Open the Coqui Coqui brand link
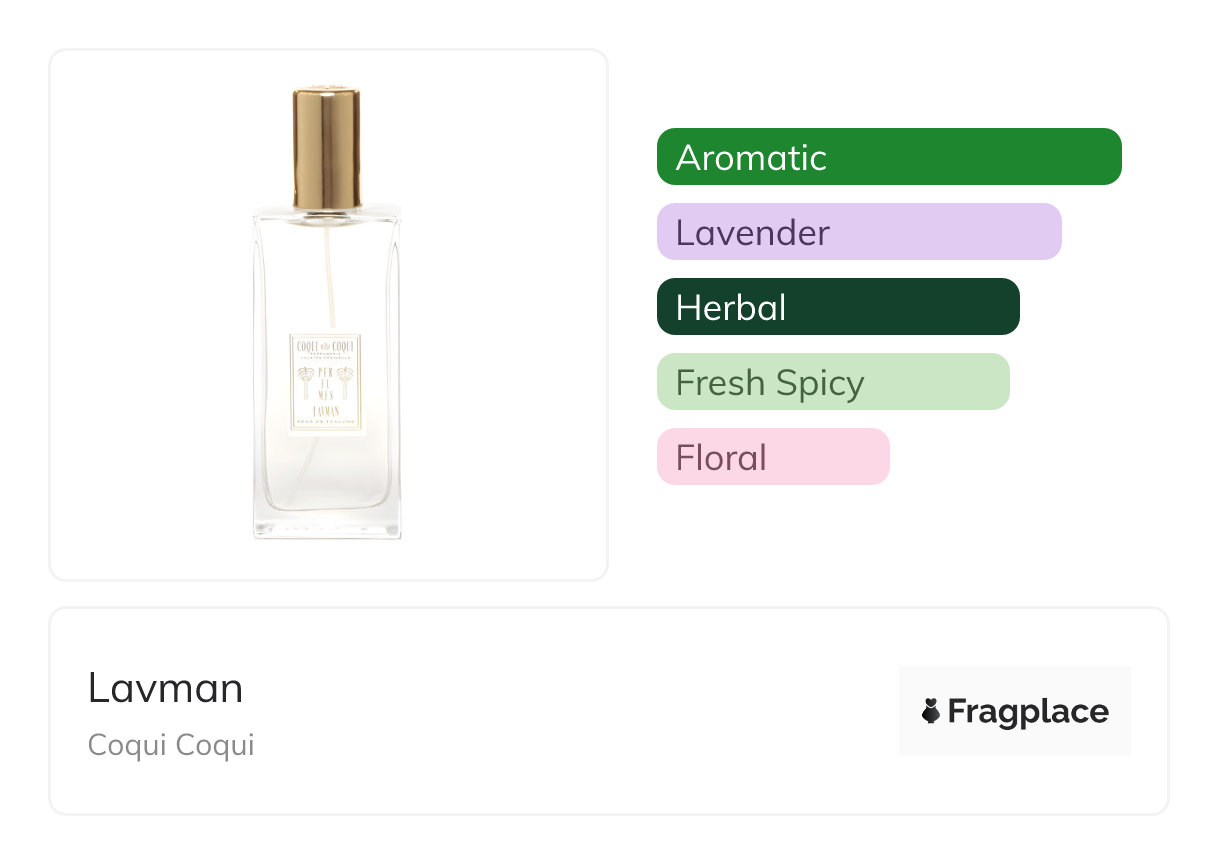Image resolution: width=1218 pixels, height=864 pixels. [171, 745]
